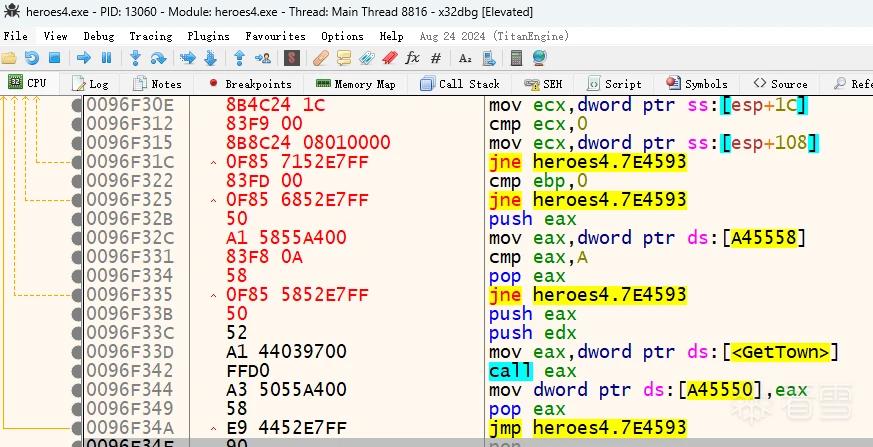
Task: Click the Run to User Code icon
Action: tap(263, 58)
